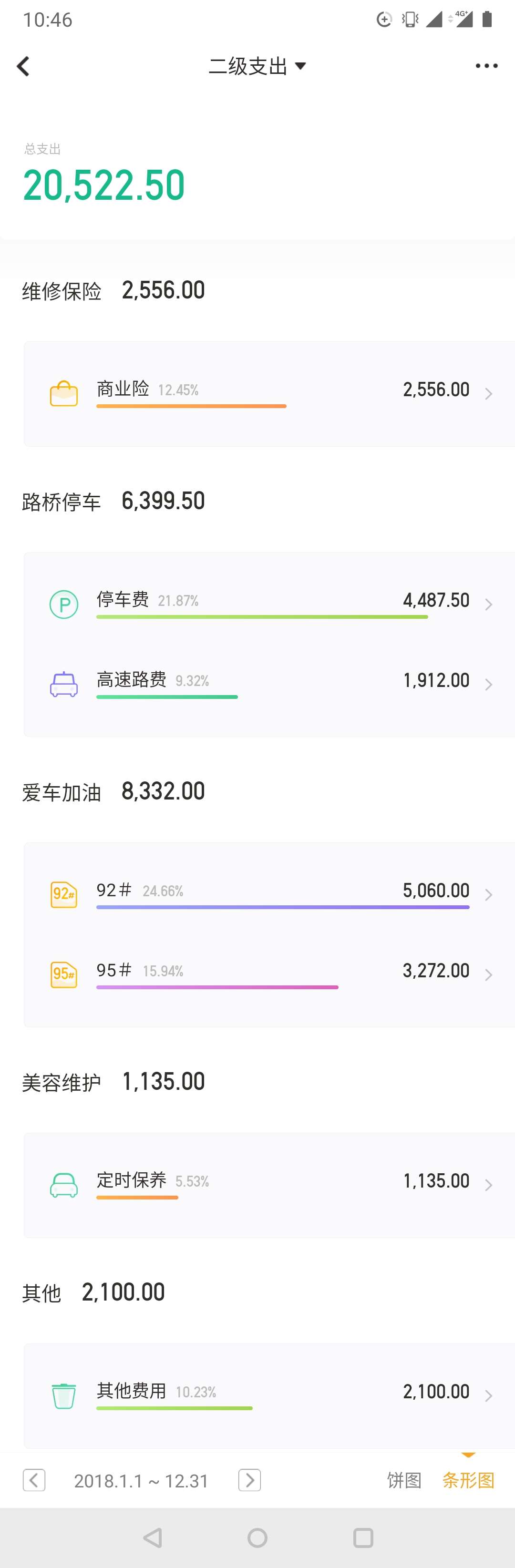Select the 条形图 bar chart tab
Viewport: 515px width, 1568px height.
point(468,1480)
